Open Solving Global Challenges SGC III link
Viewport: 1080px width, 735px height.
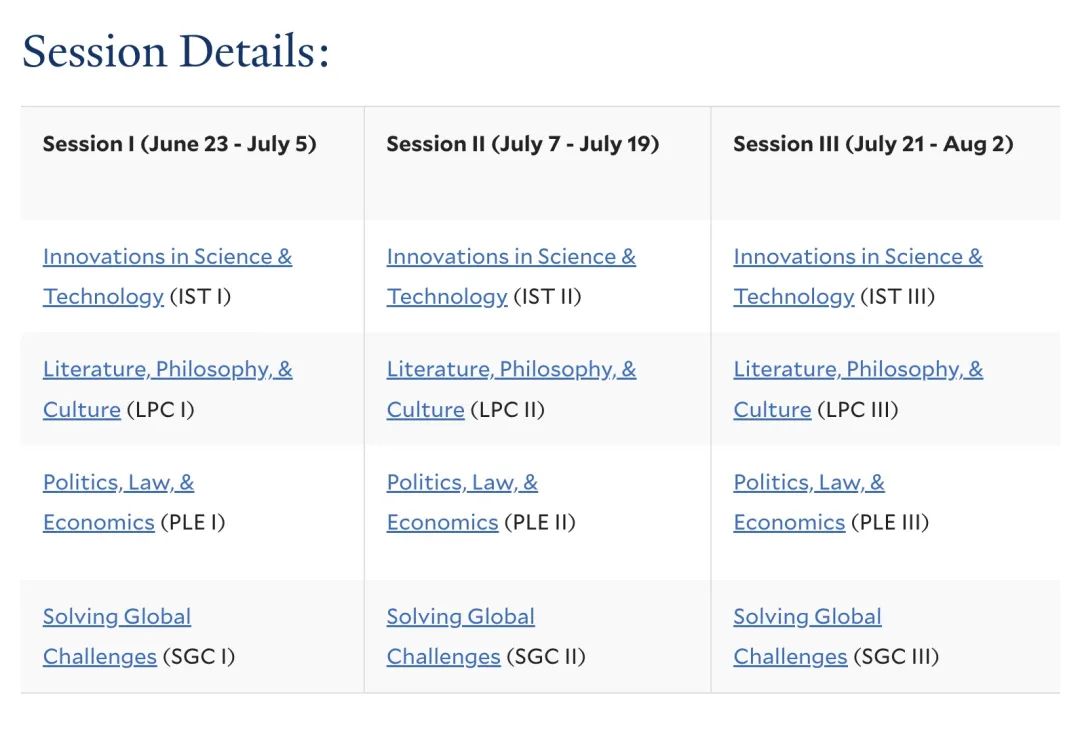(x=808, y=636)
